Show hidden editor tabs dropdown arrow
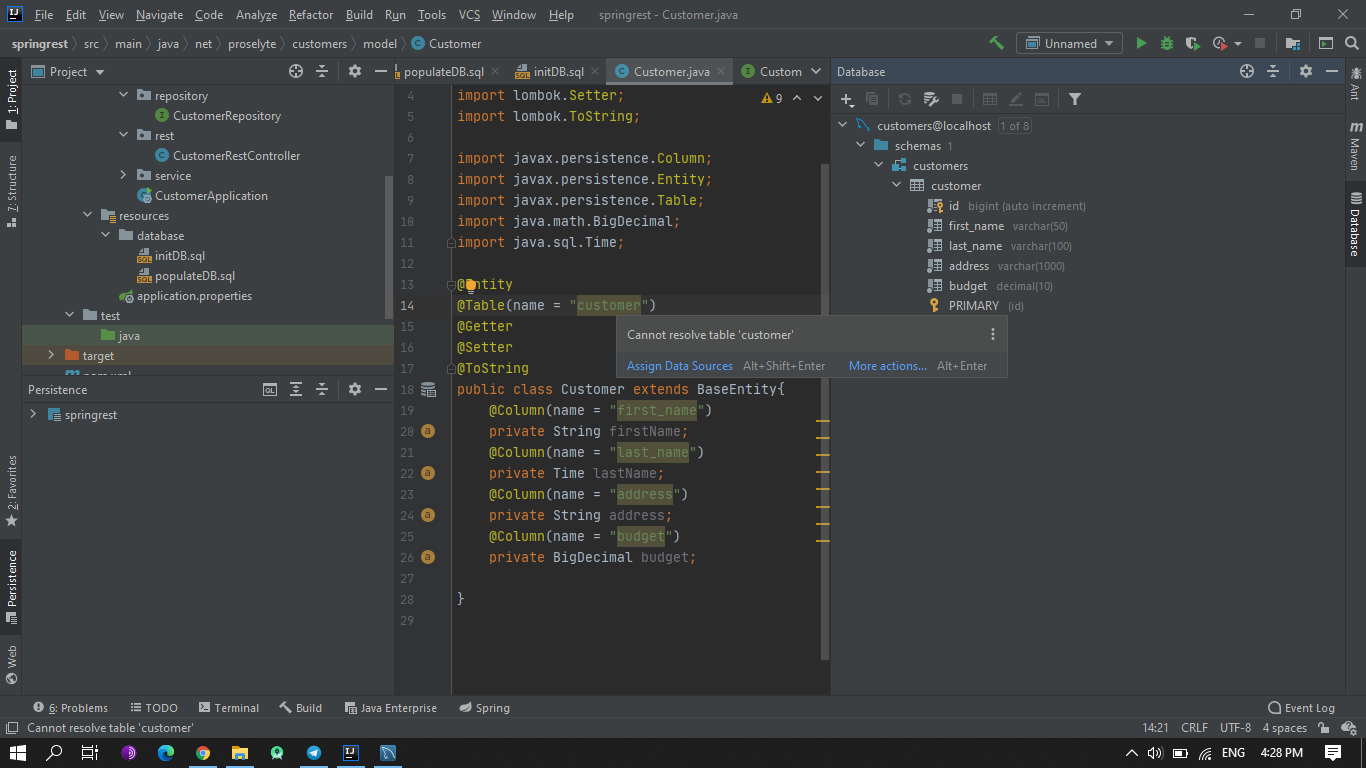Viewport: 1366px width, 768px height. point(816,71)
